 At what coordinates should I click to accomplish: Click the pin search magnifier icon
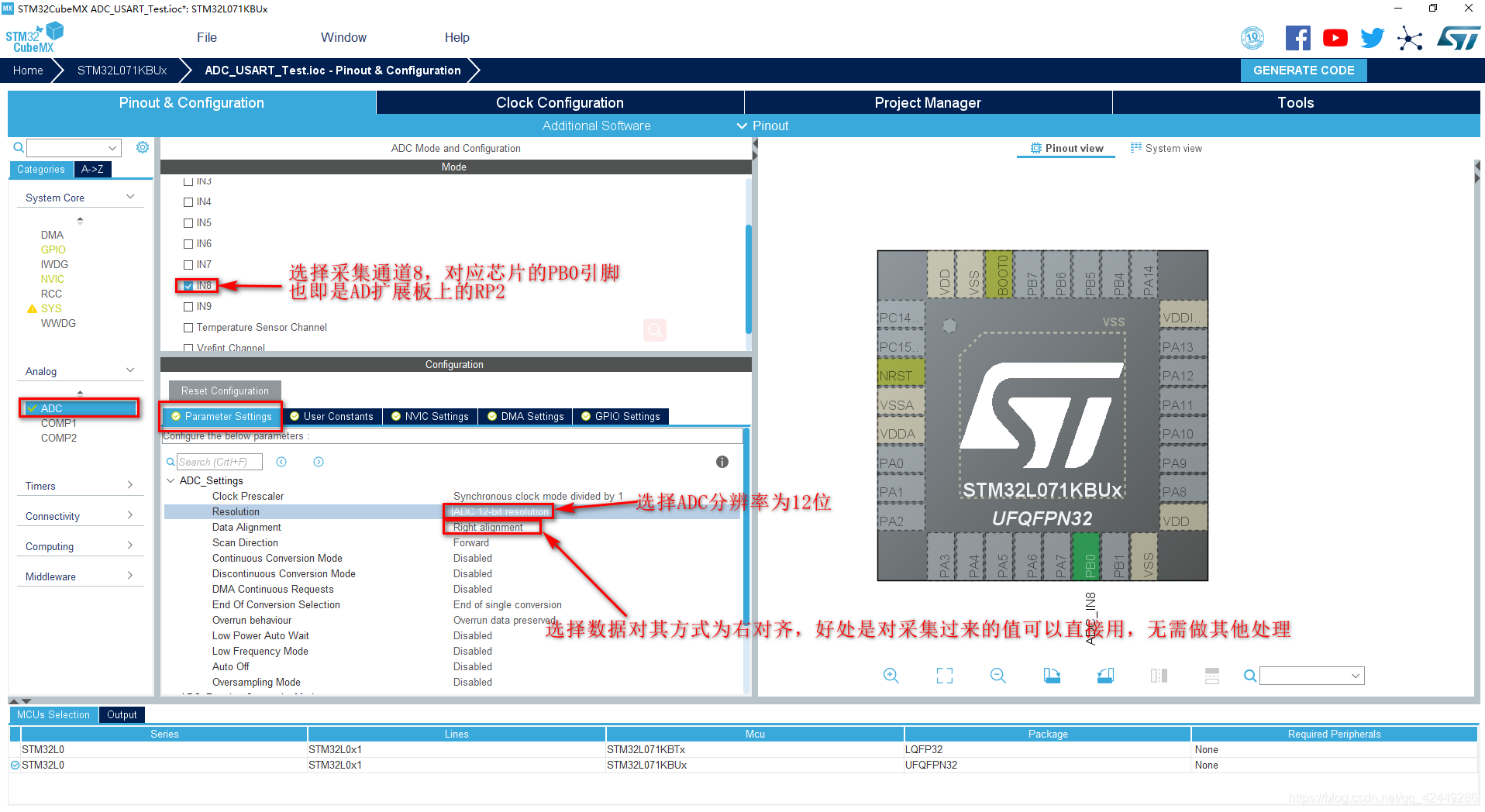(x=1249, y=676)
